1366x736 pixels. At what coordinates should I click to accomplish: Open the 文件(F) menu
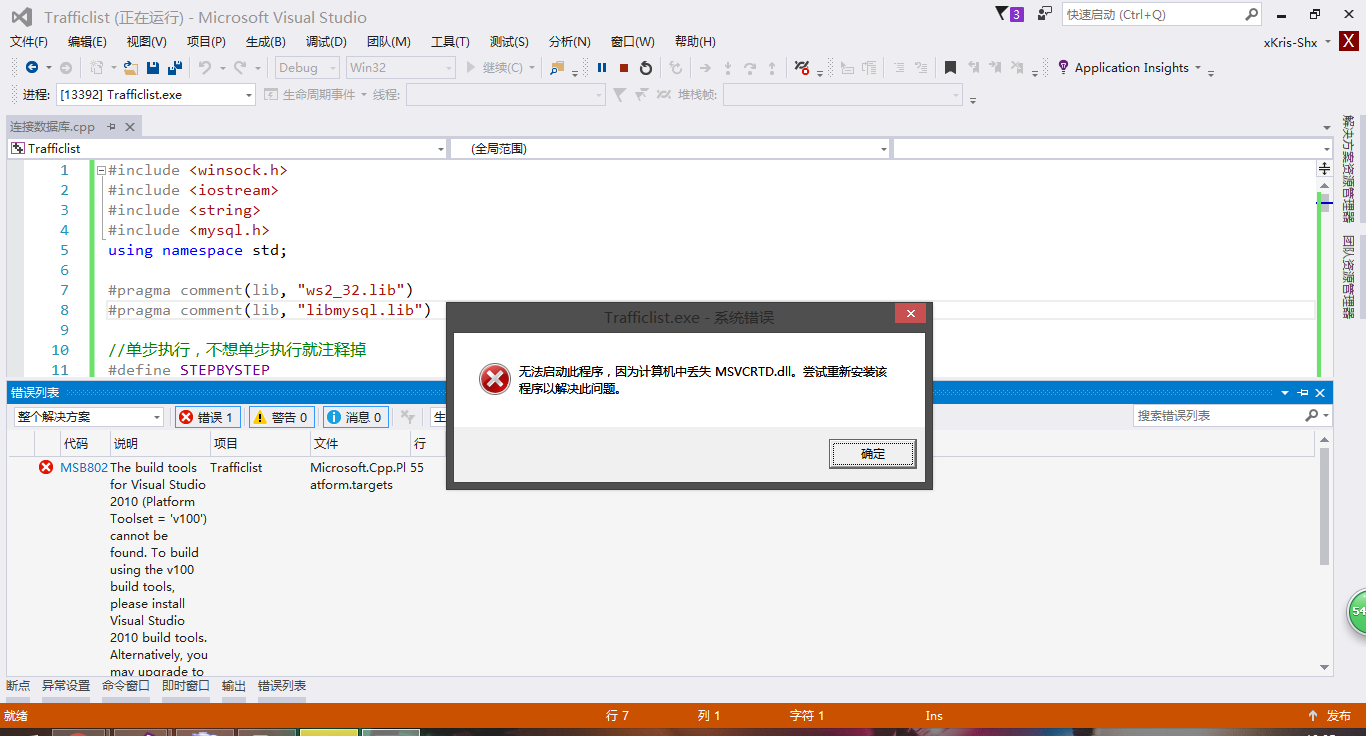point(29,41)
